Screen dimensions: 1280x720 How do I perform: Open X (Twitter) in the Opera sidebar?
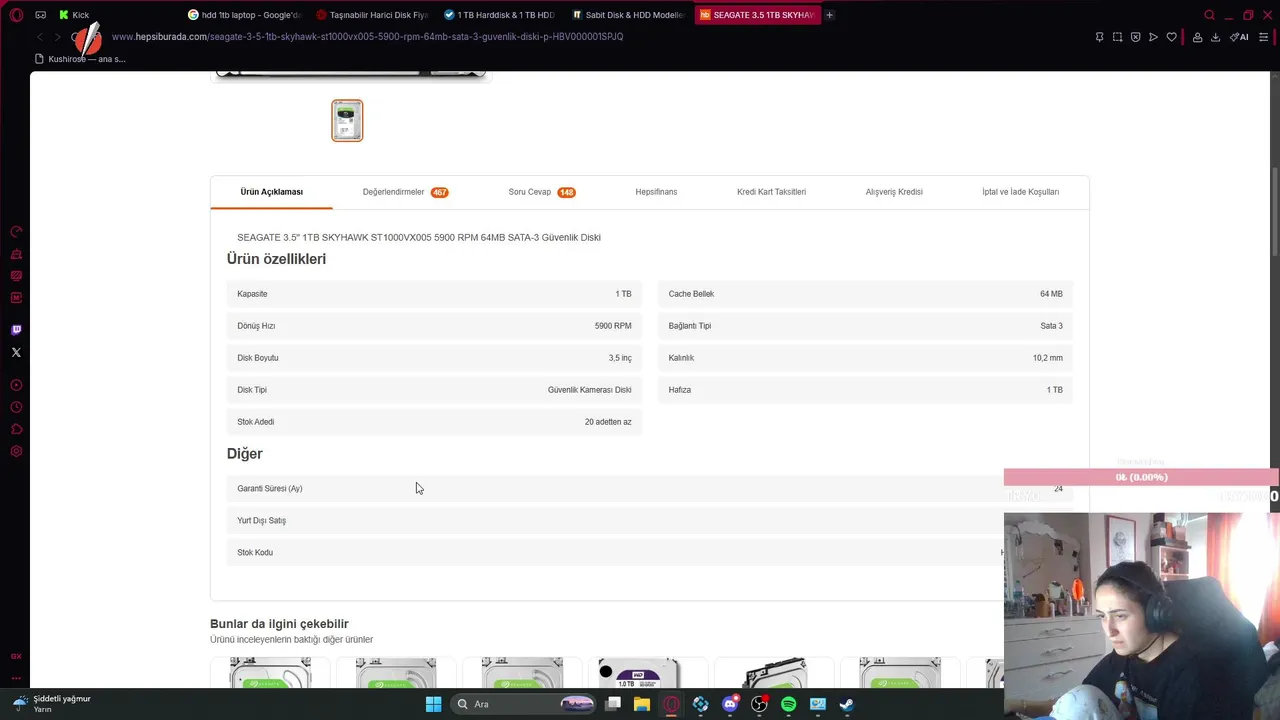[x=16, y=352]
